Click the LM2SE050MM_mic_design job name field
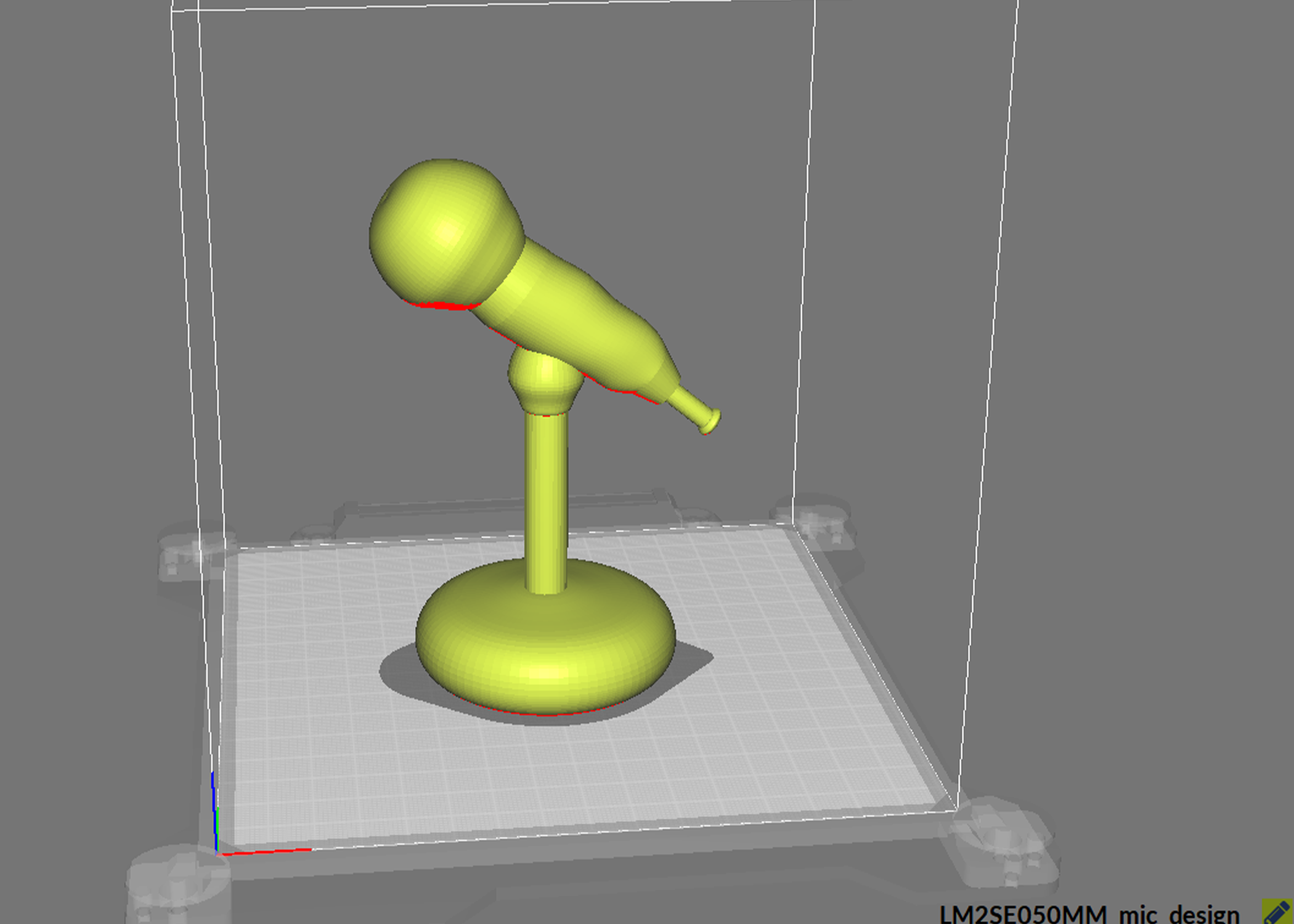This screenshot has height=924, width=1294. [x=1089, y=914]
